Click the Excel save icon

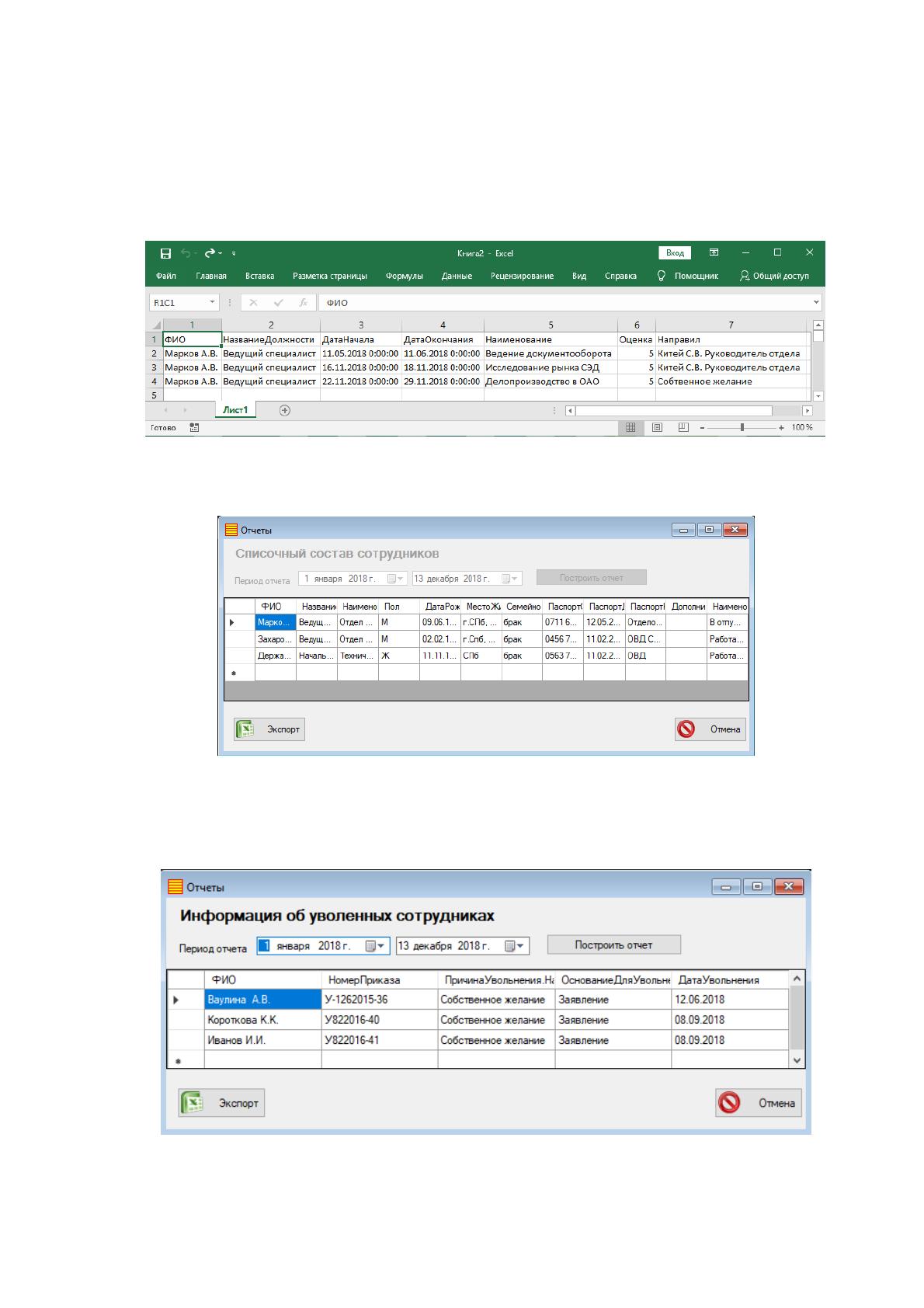tap(165, 253)
